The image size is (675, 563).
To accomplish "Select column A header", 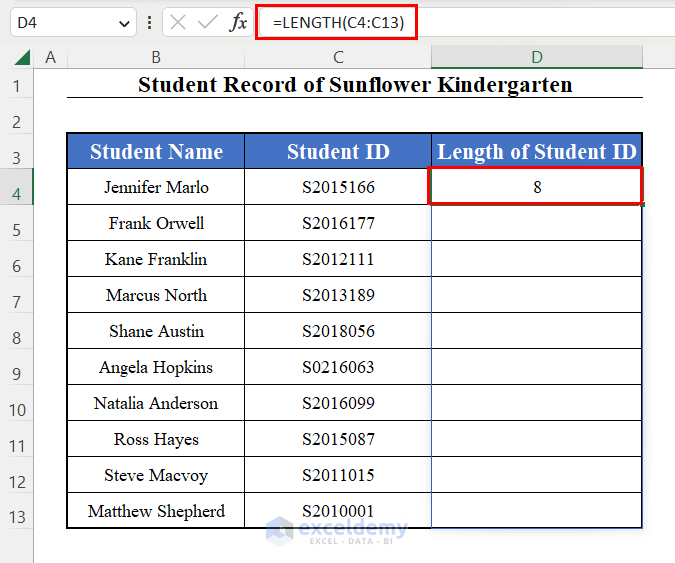I will [x=50, y=58].
